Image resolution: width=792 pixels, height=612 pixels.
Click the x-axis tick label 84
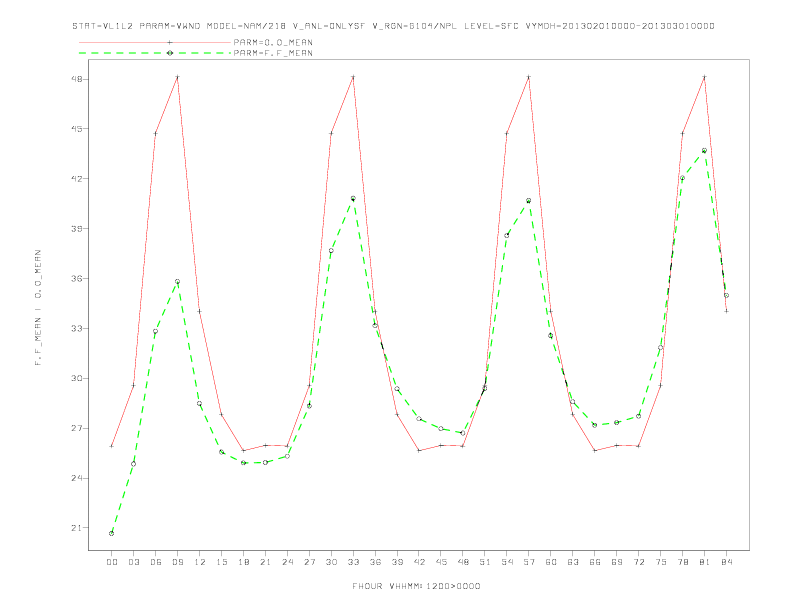(x=727, y=562)
